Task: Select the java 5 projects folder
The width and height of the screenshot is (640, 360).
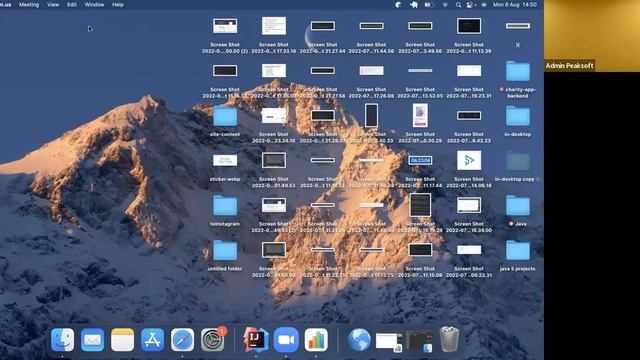Action: point(518,250)
